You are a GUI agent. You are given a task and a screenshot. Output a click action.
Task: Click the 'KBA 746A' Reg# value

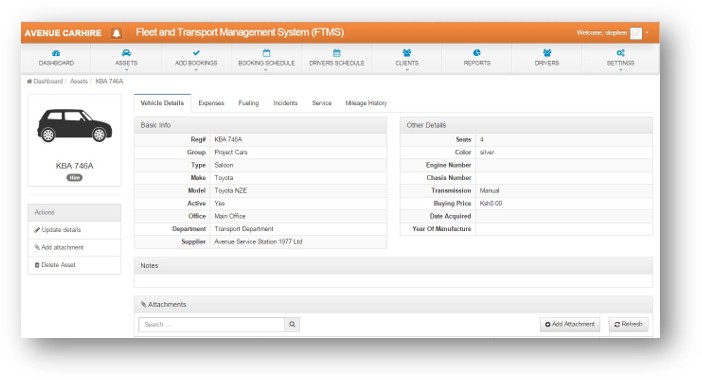pos(228,140)
